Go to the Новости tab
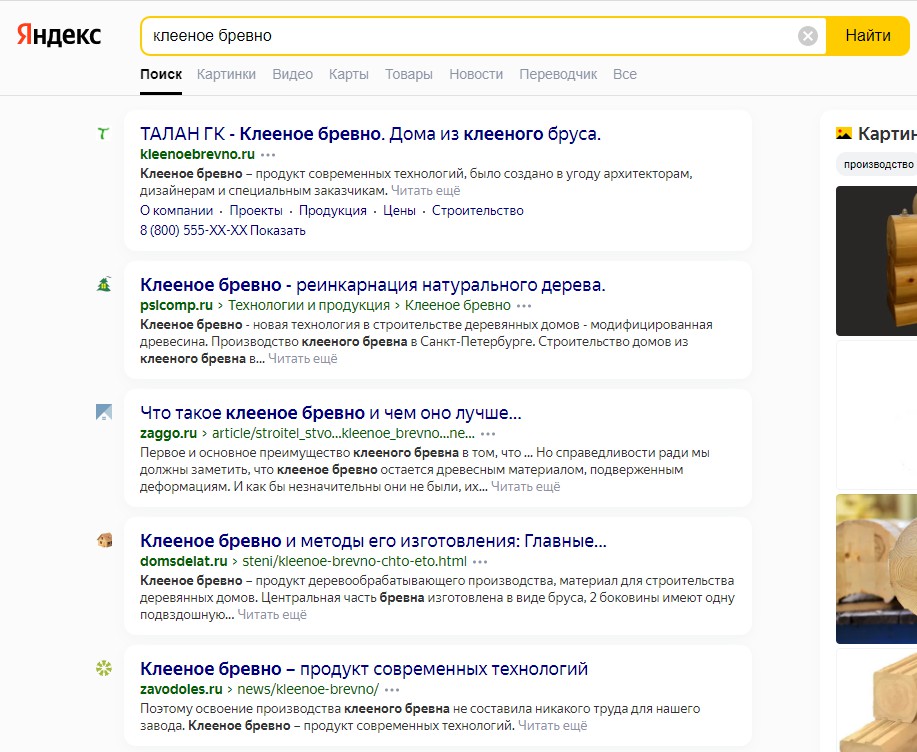 pyautogui.click(x=476, y=74)
